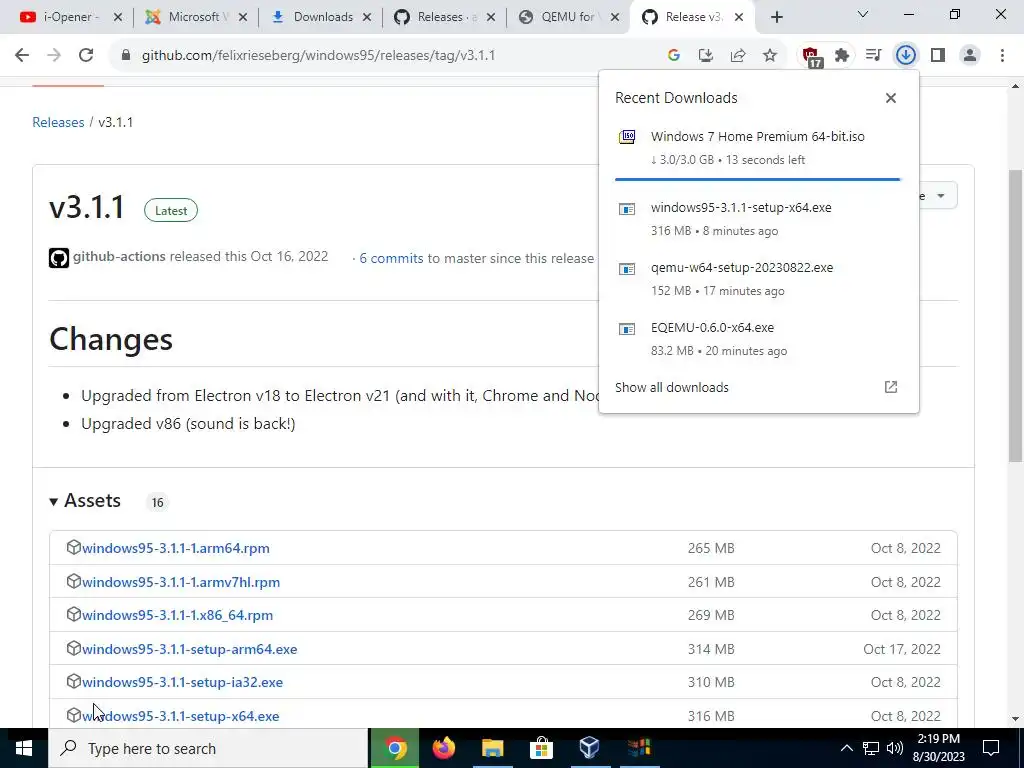This screenshot has width=1024, height=768.
Task: Bookmark this page with the star icon
Action: click(x=770, y=56)
